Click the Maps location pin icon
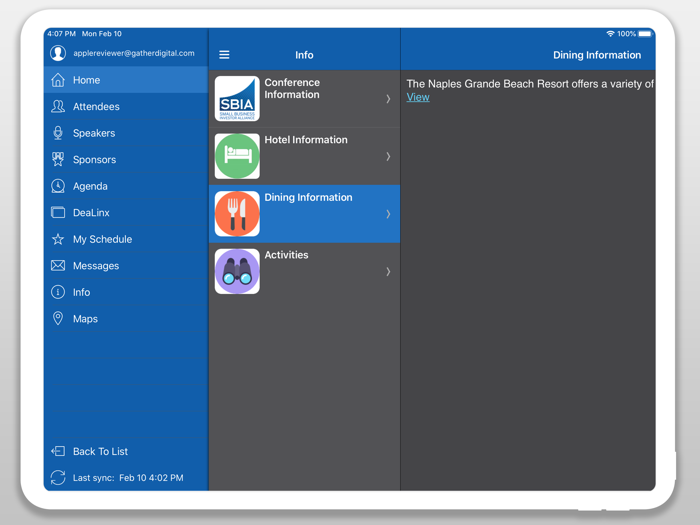This screenshot has width=700, height=525. pos(58,318)
